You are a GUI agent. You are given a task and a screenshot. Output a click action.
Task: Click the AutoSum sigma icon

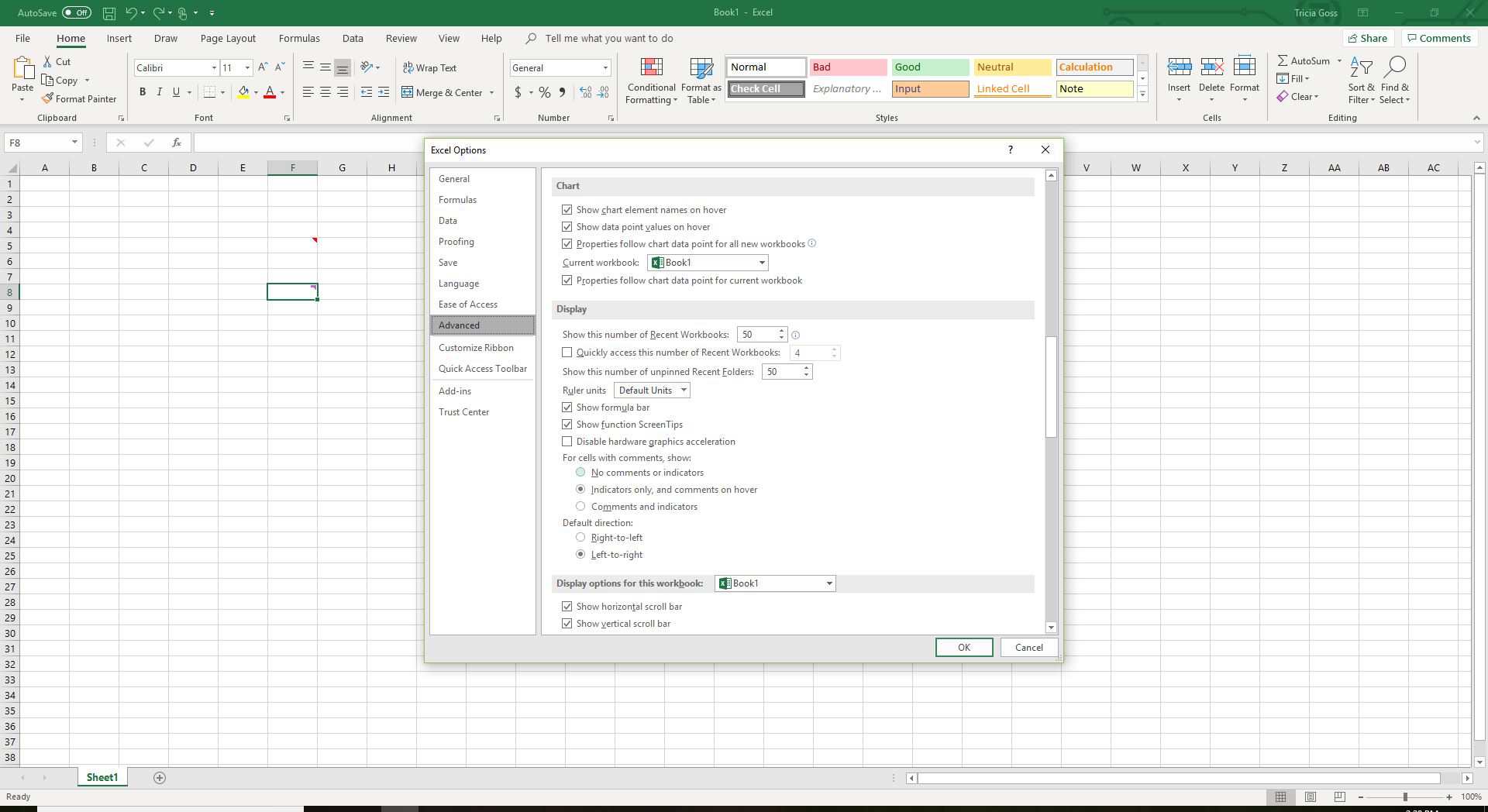(x=1283, y=60)
